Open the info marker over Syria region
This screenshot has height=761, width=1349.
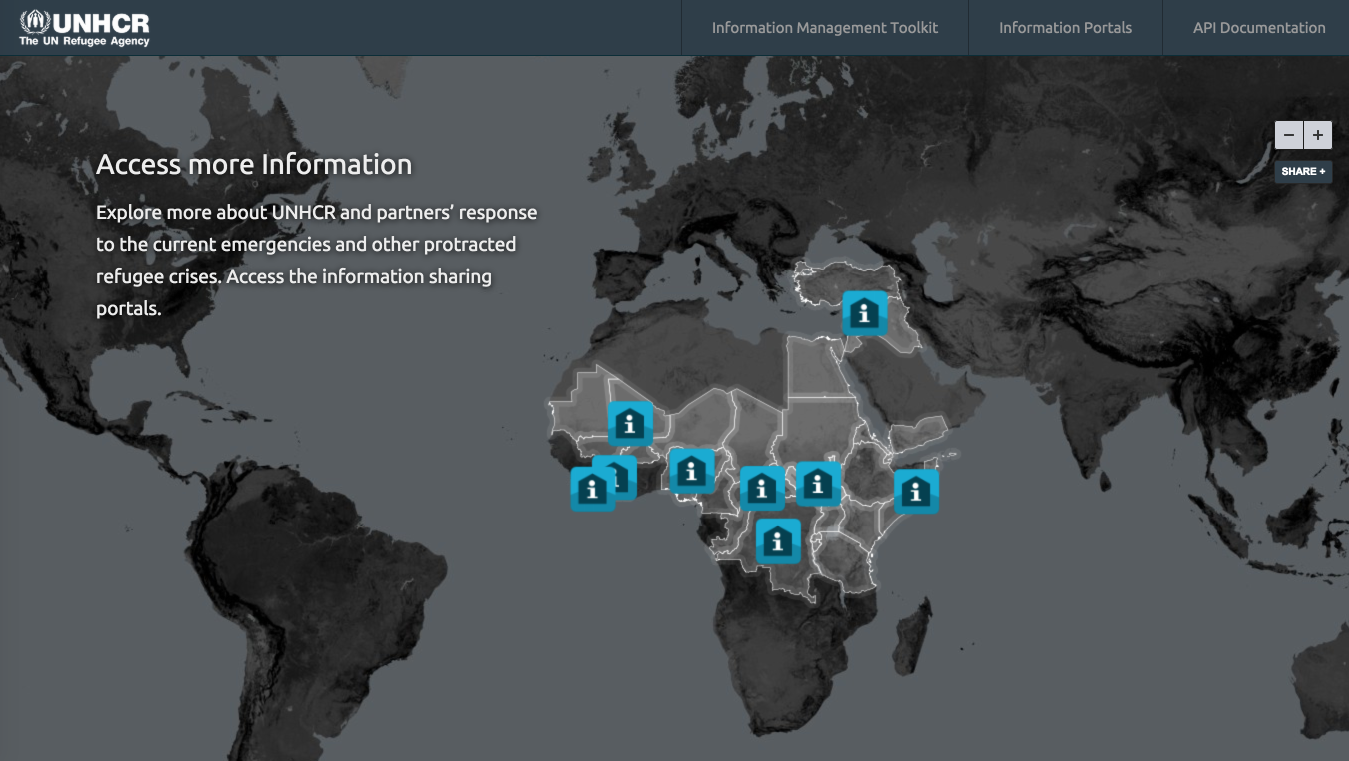(x=864, y=313)
